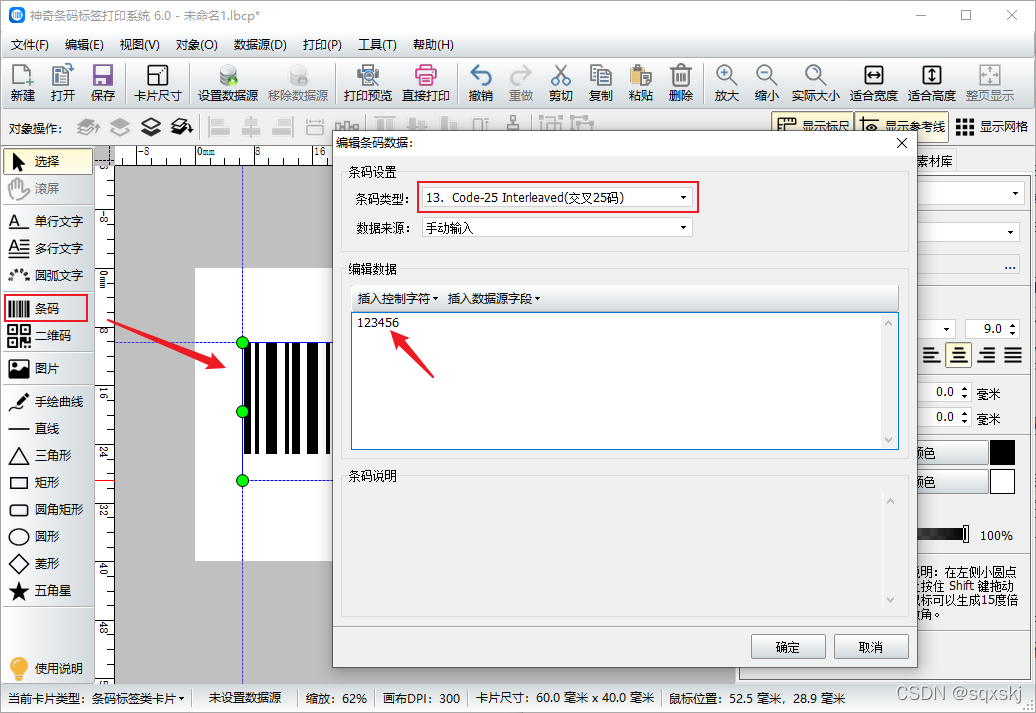1036x713 pixels.
Task: Select justify text alignment button
Action: point(1013,356)
